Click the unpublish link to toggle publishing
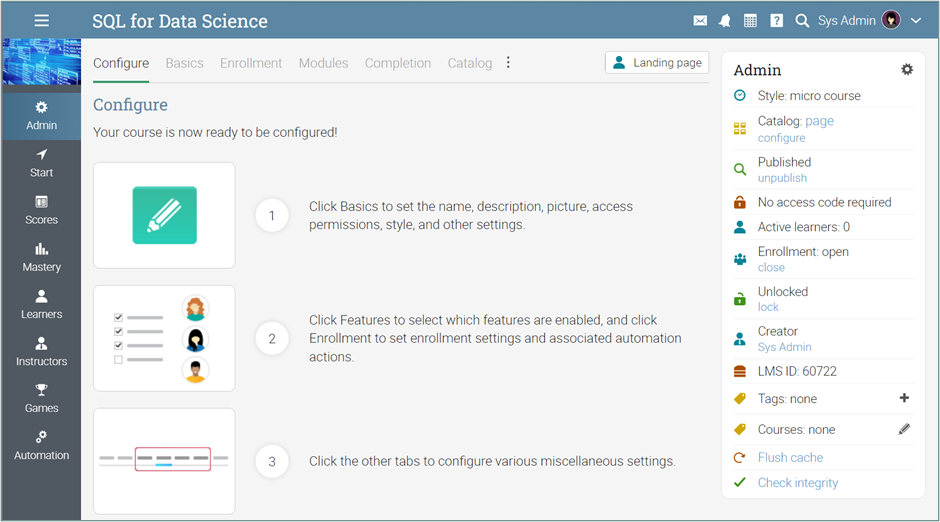The image size is (940, 522). click(x=782, y=178)
